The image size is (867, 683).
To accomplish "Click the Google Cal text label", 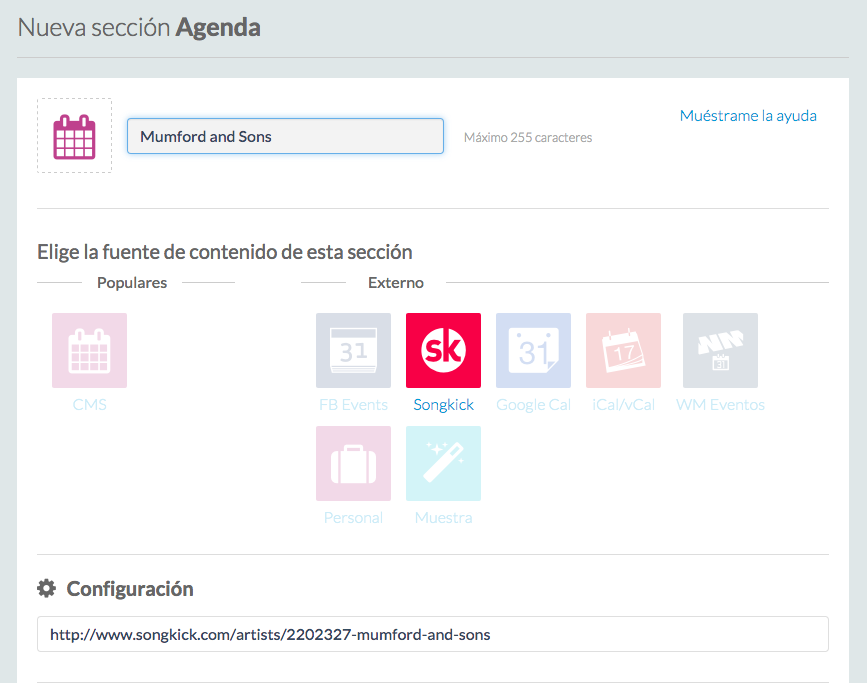I will (533, 405).
